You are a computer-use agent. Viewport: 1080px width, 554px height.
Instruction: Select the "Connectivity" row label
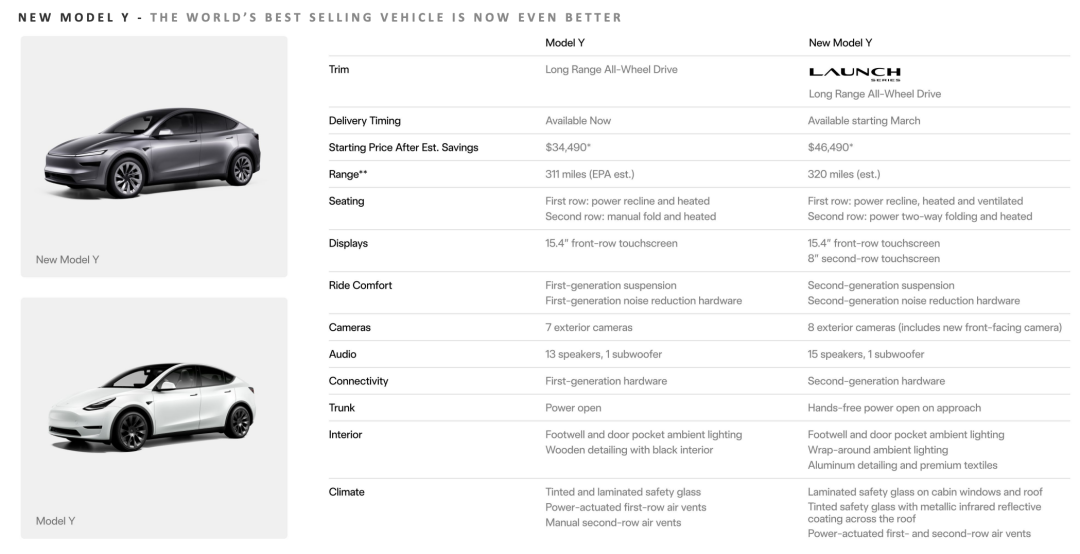(358, 381)
